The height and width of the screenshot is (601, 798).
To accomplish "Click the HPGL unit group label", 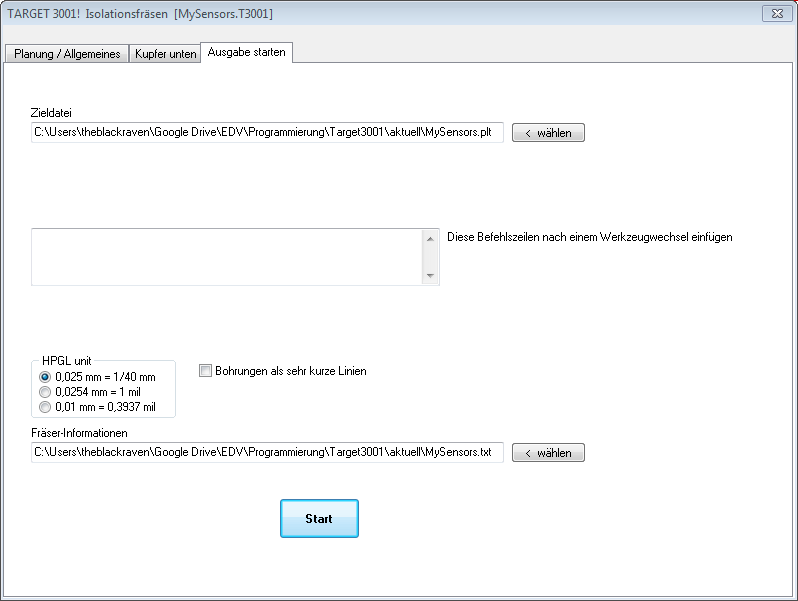I will pyautogui.click(x=67, y=361).
